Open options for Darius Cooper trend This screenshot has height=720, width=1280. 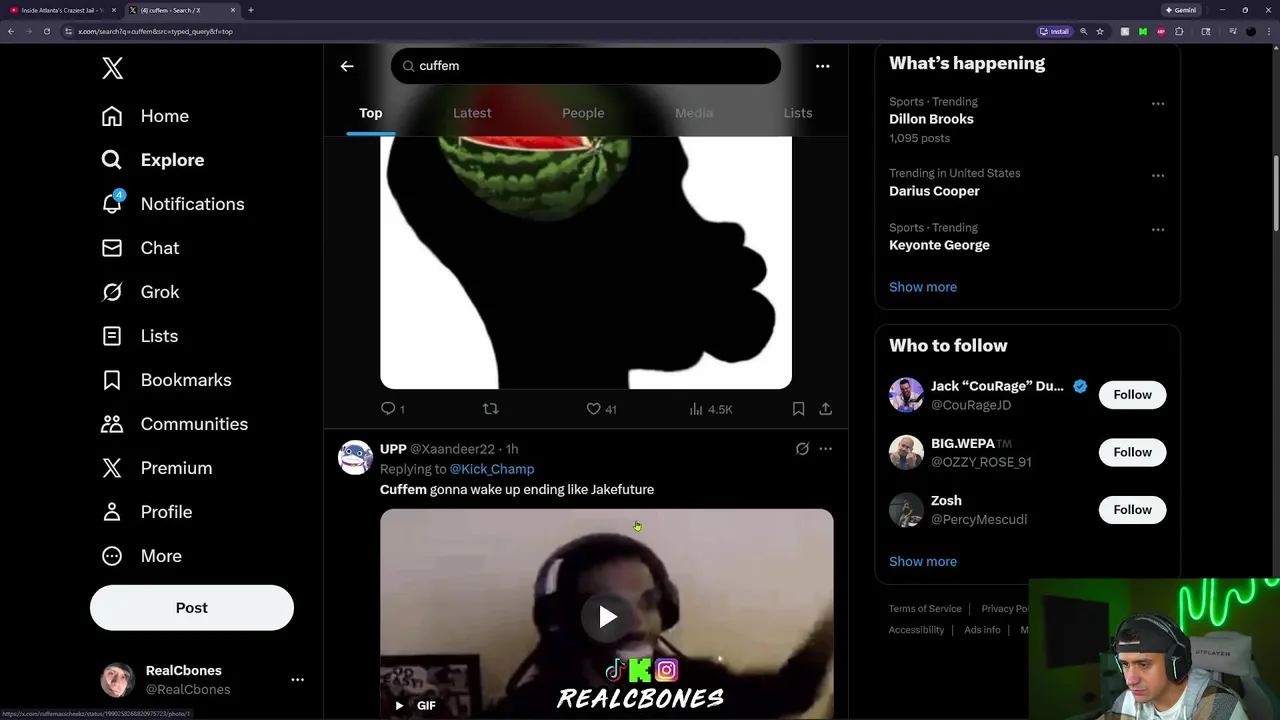1158,175
